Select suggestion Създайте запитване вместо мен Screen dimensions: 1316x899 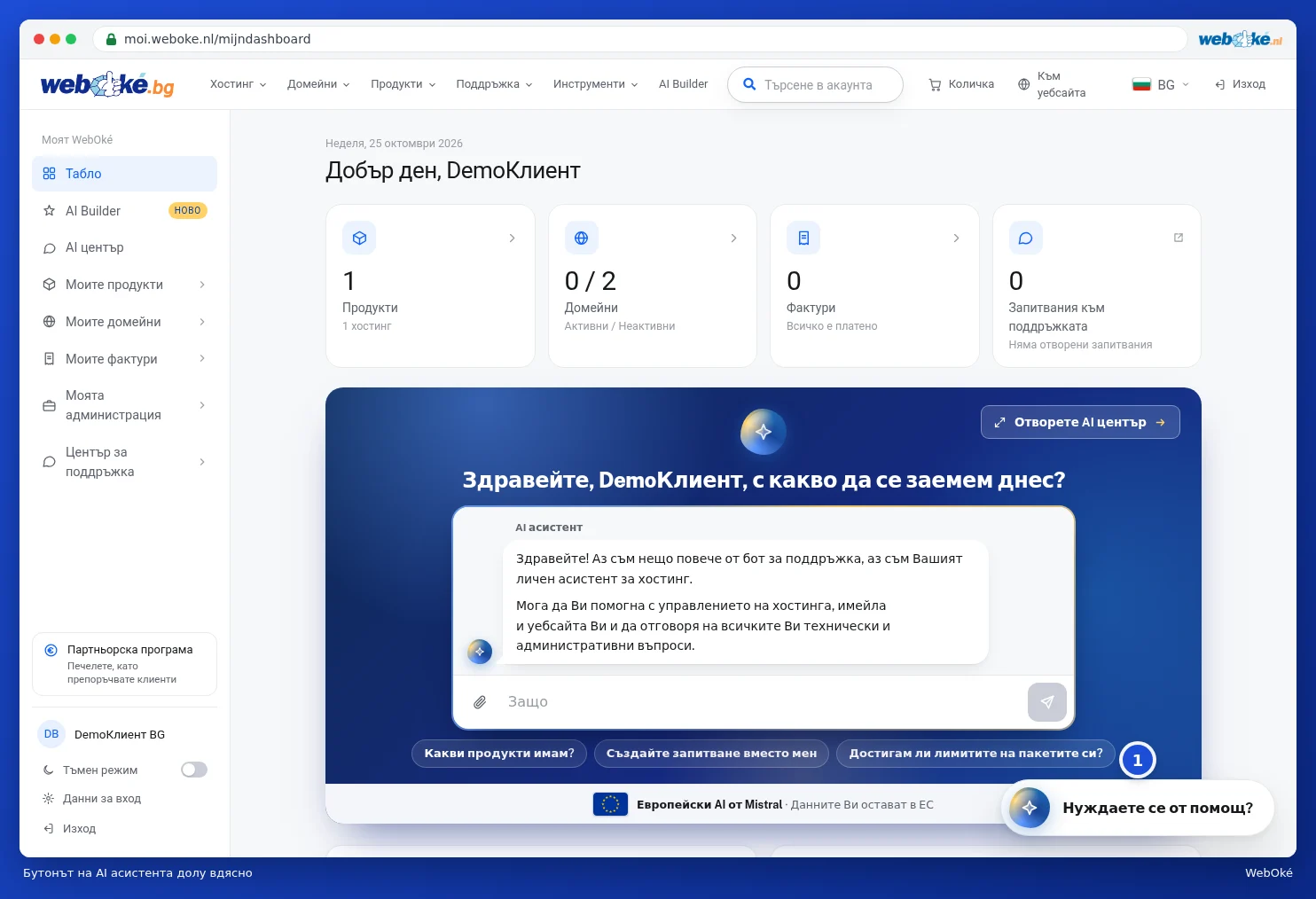pyautogui.click(x=711, y=754)
